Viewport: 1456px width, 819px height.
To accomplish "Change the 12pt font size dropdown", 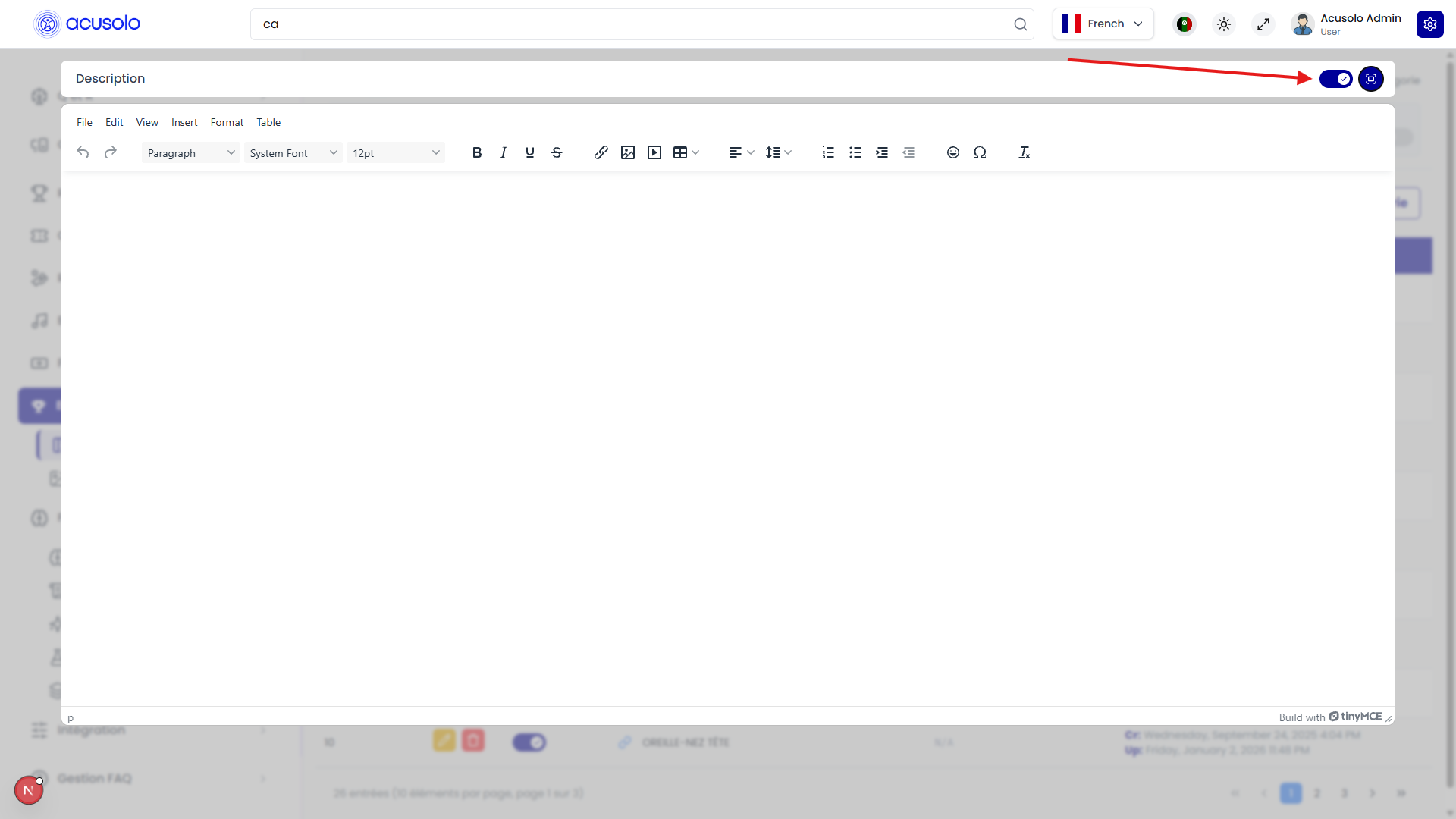I will coord(395,152).
